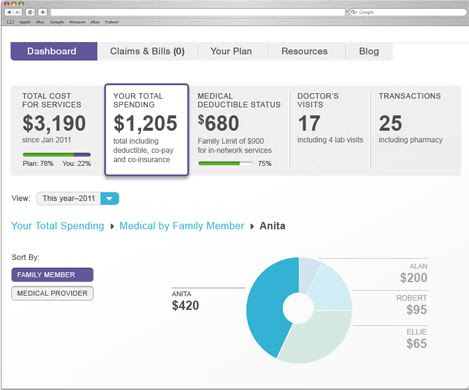Click the 'Plan: 78%' label

coord(38,164)
